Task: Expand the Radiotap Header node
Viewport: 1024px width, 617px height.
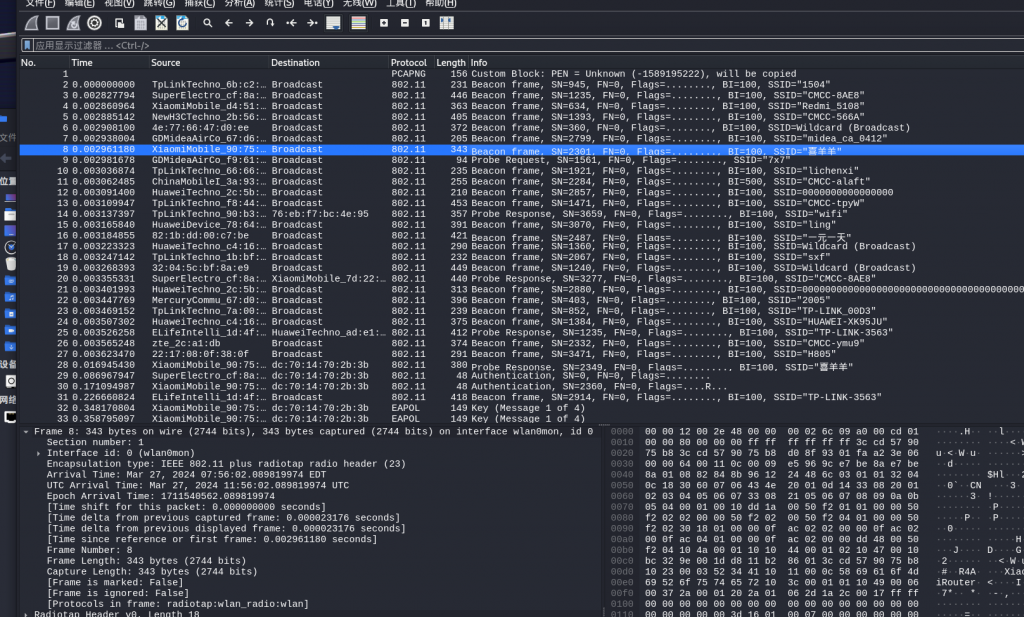Action: pyautogui.click(x=26, y=614)
